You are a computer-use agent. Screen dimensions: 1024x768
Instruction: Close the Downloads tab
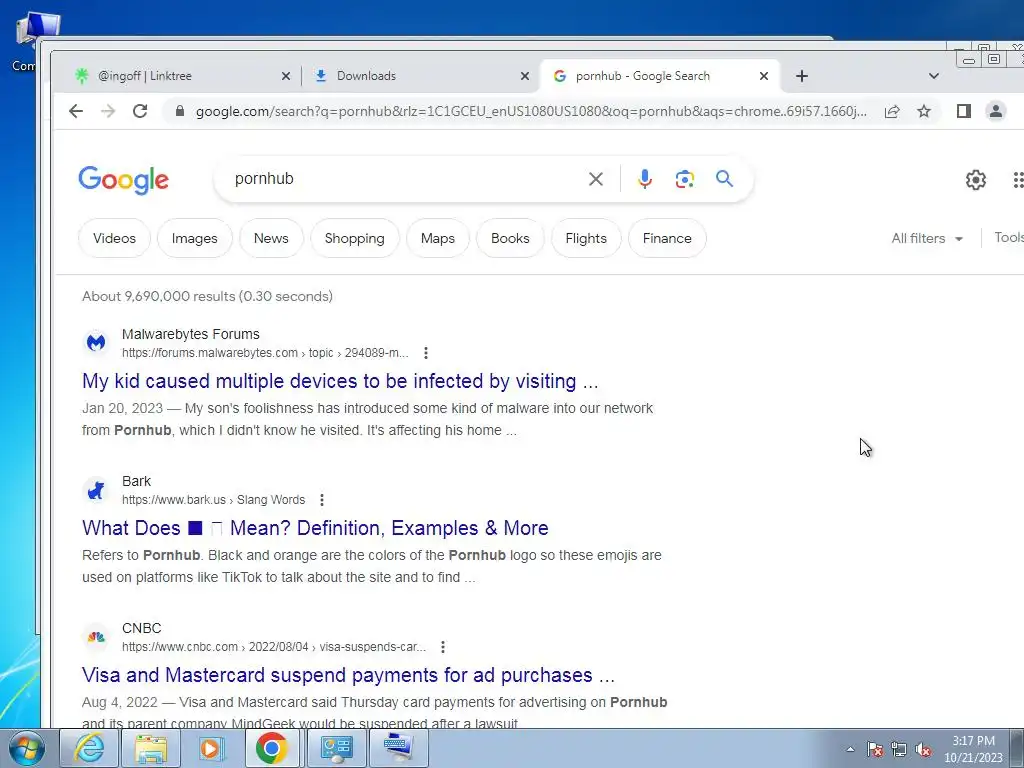pyautogui.click(x=524, y=76)
